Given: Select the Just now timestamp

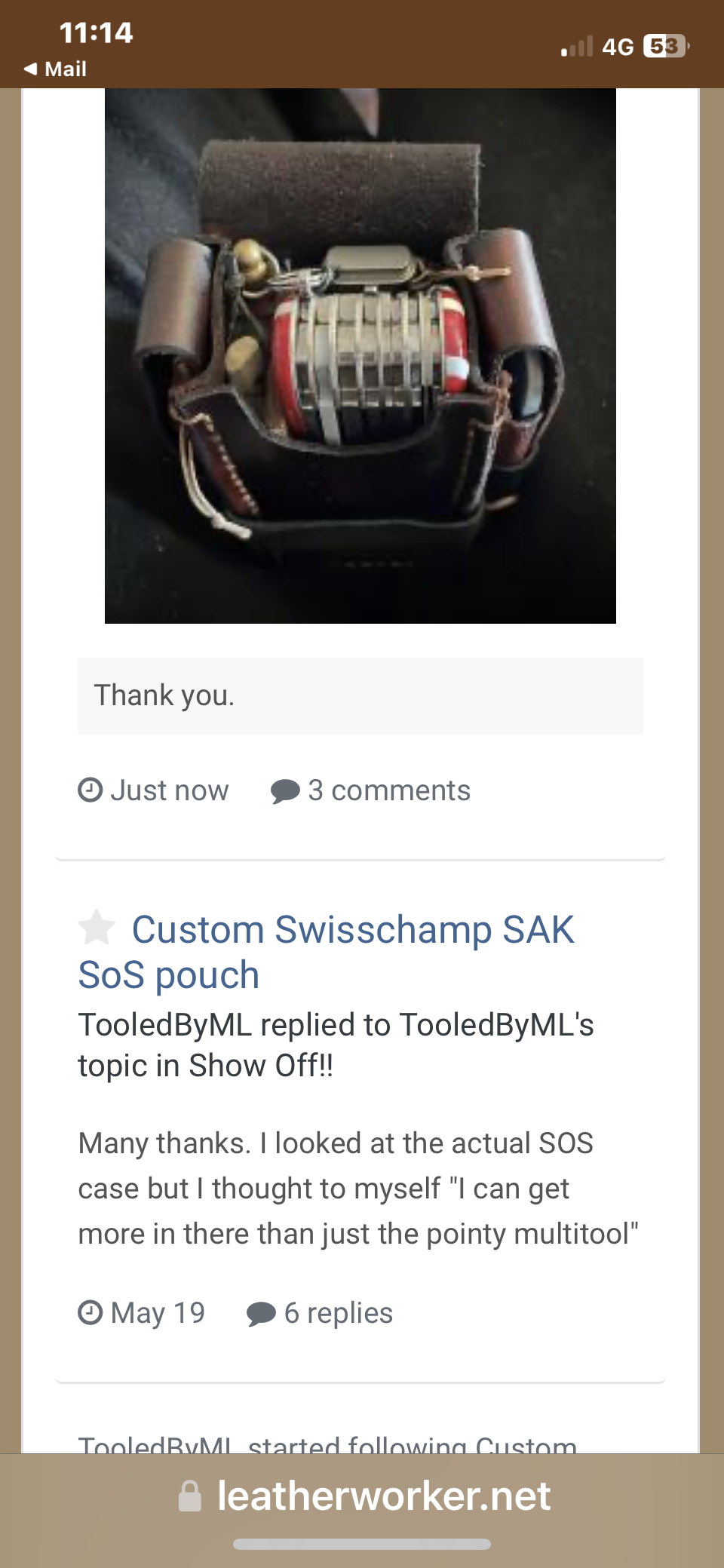Looking at the screenshot, I should point(170,790).
